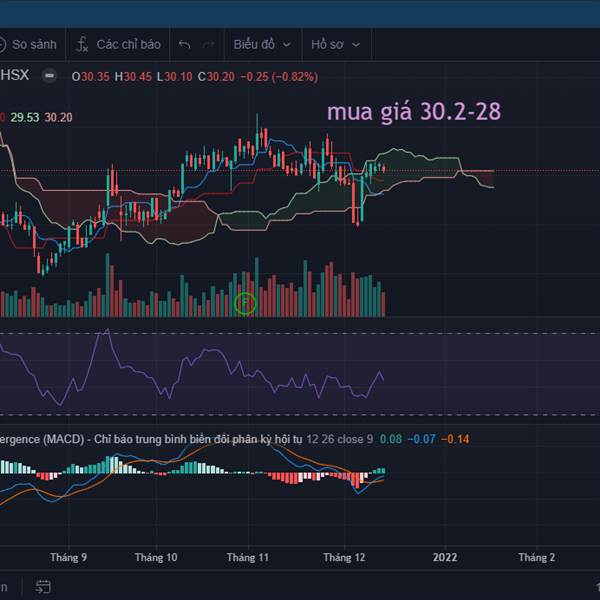Screen dimensions: 600x600
Task: Click the redo arrow icon
Action: pos(209,45)
